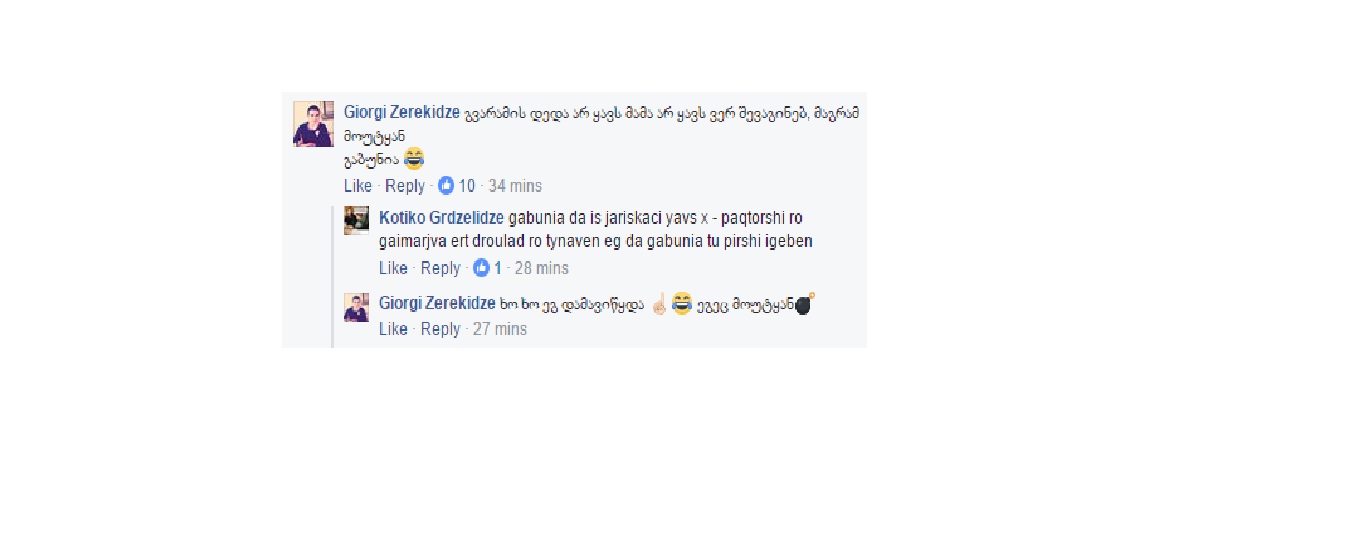Open Giorgi Zerekidze's avatar on the top comment

[313, 124]
